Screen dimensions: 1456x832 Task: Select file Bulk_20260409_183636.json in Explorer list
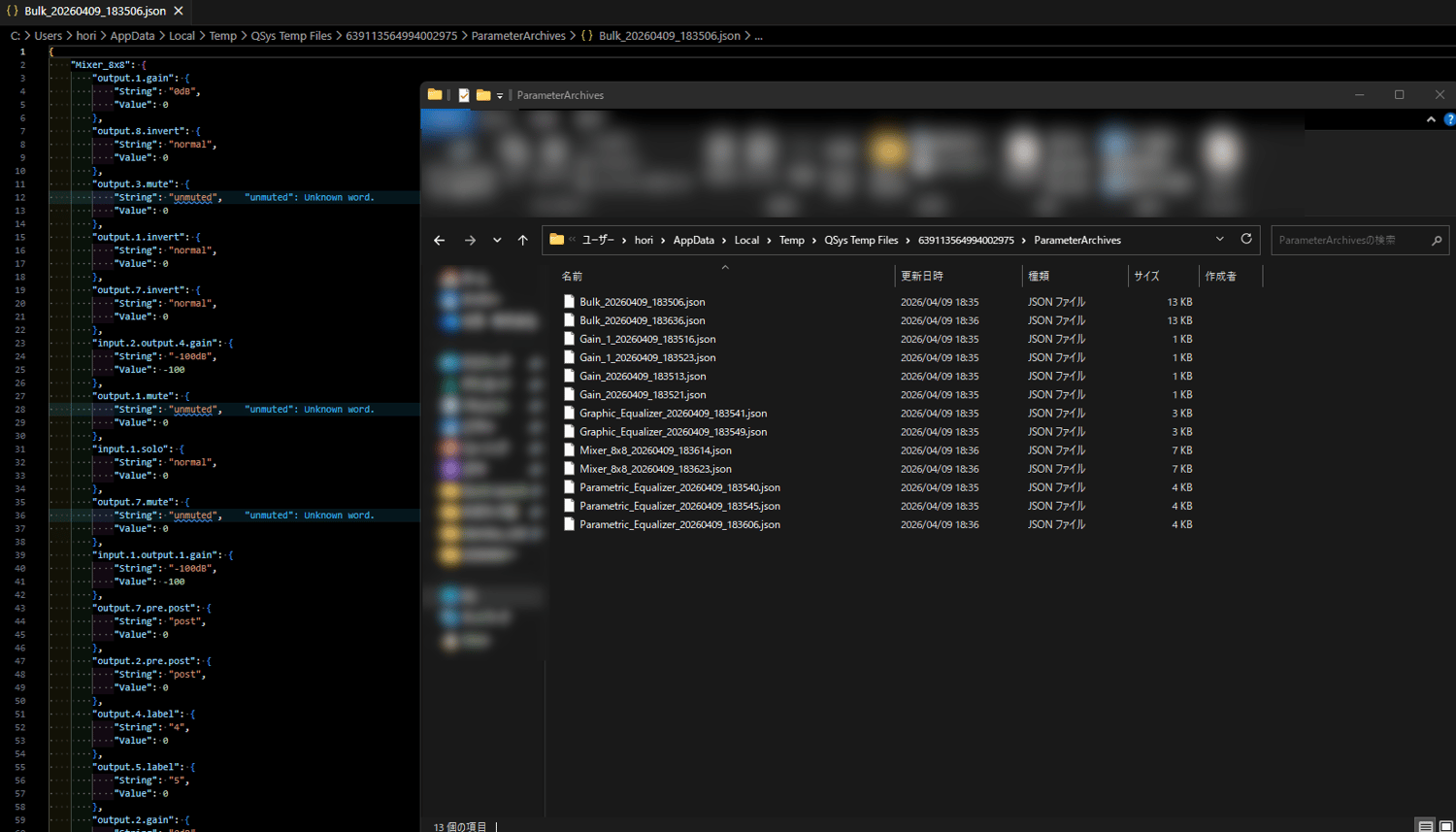643,320
